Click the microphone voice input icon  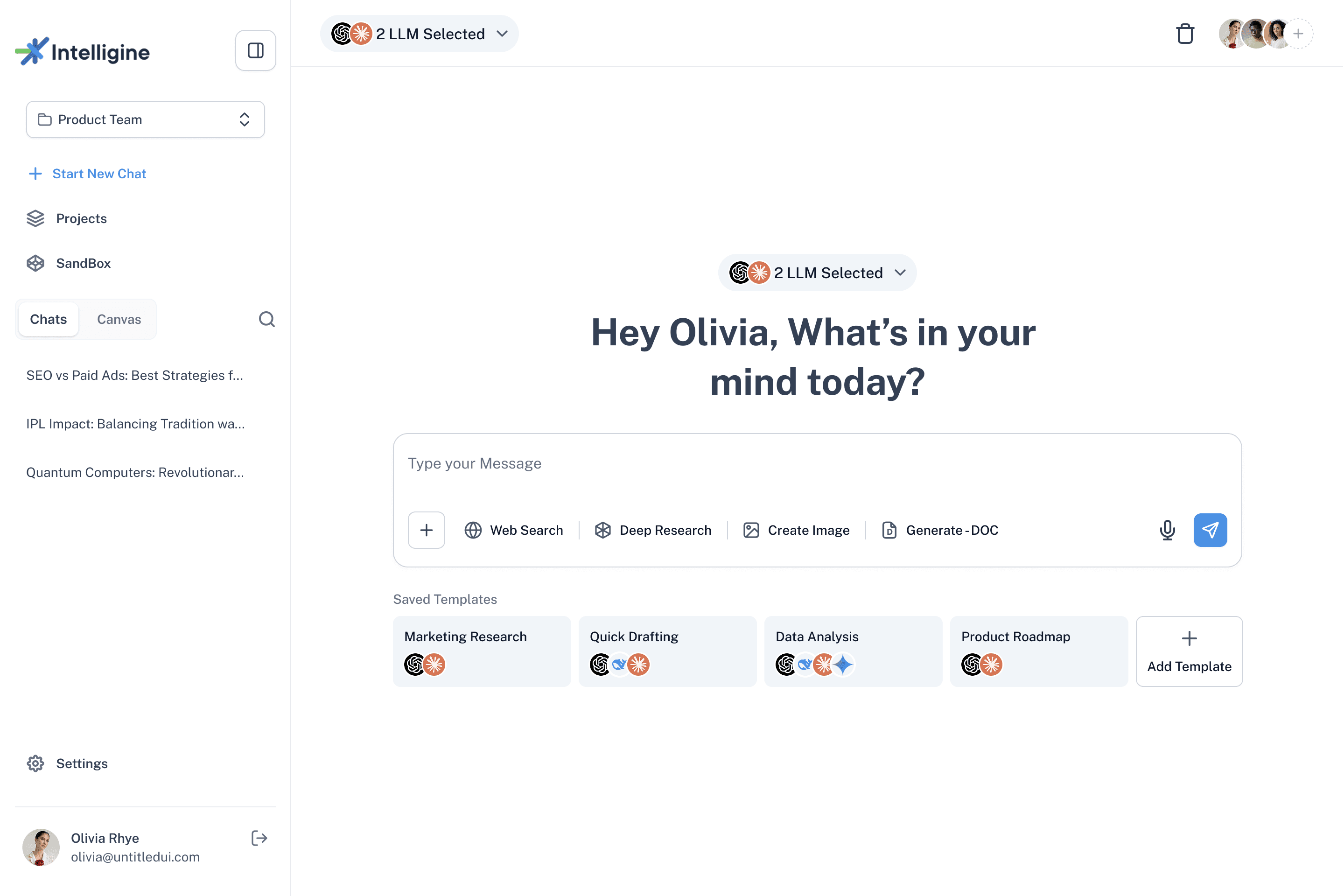pos(1167,530)
